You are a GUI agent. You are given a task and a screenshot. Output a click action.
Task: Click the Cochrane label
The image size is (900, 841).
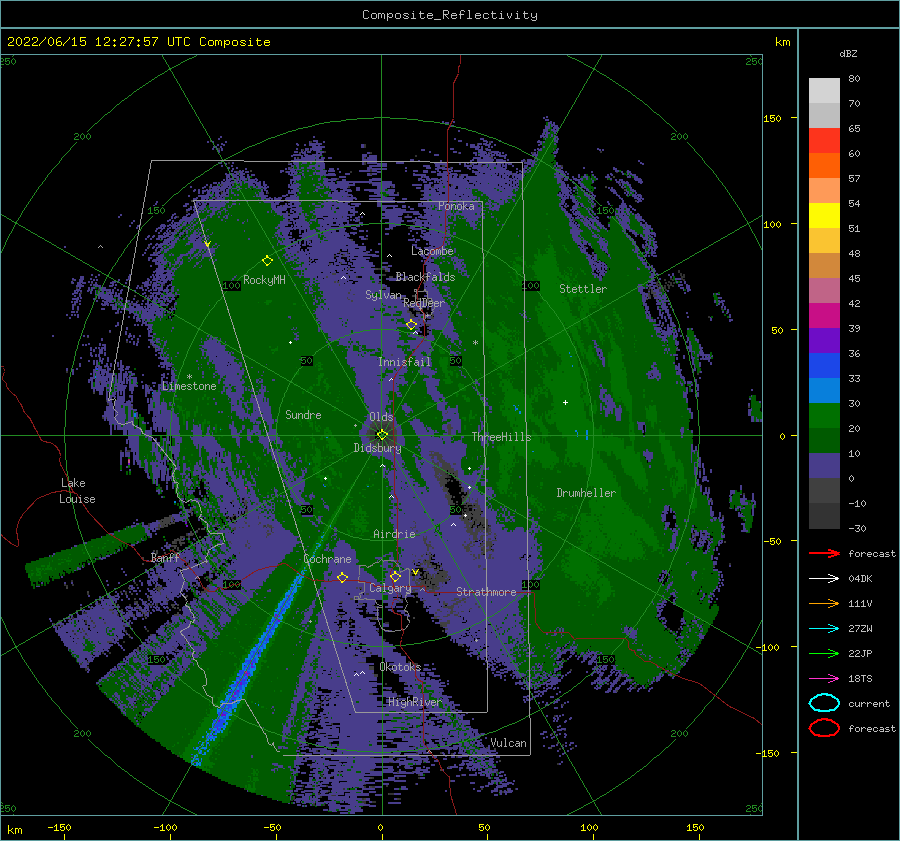click(x=327, y=559)
